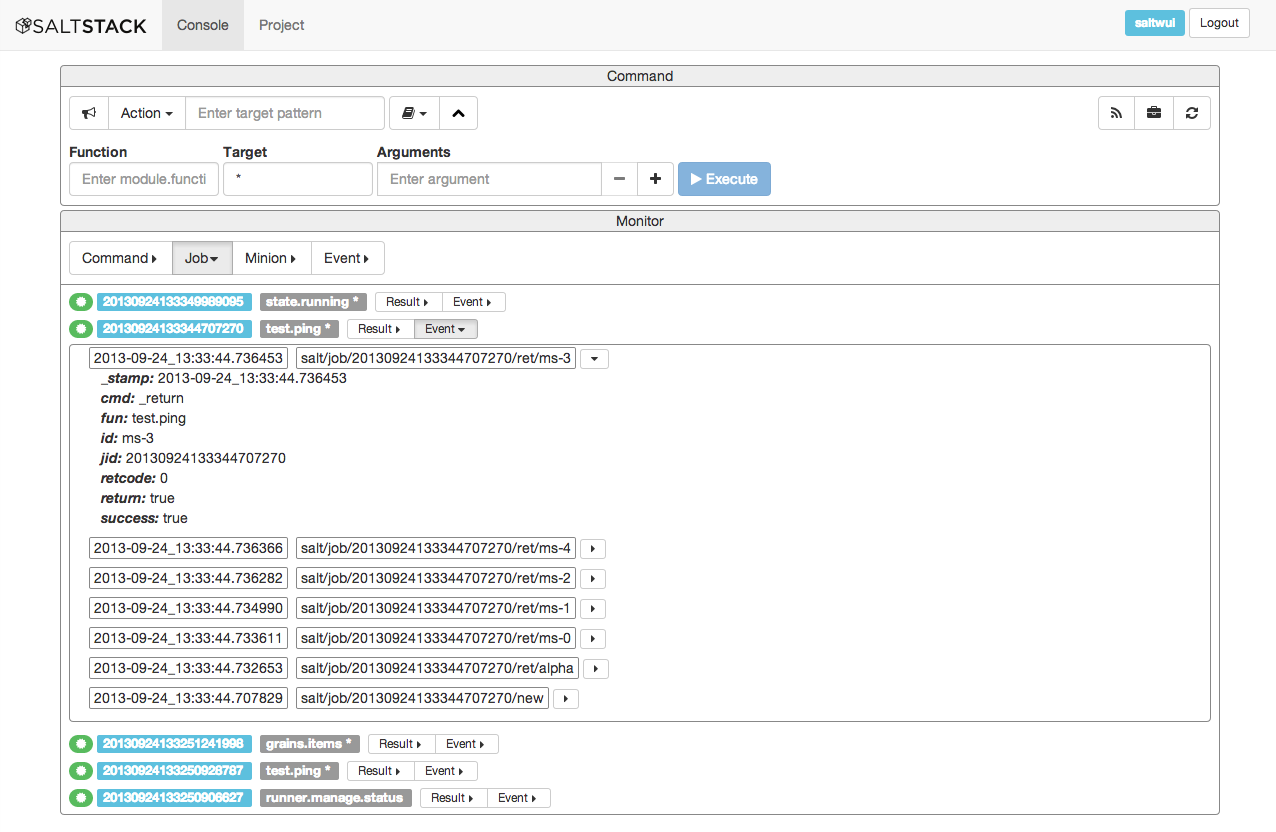Image resolution: width=1276 pixels, height=832 pixels.
Task: Click the minus icon beside Arguments
Action: coord(619,178)
